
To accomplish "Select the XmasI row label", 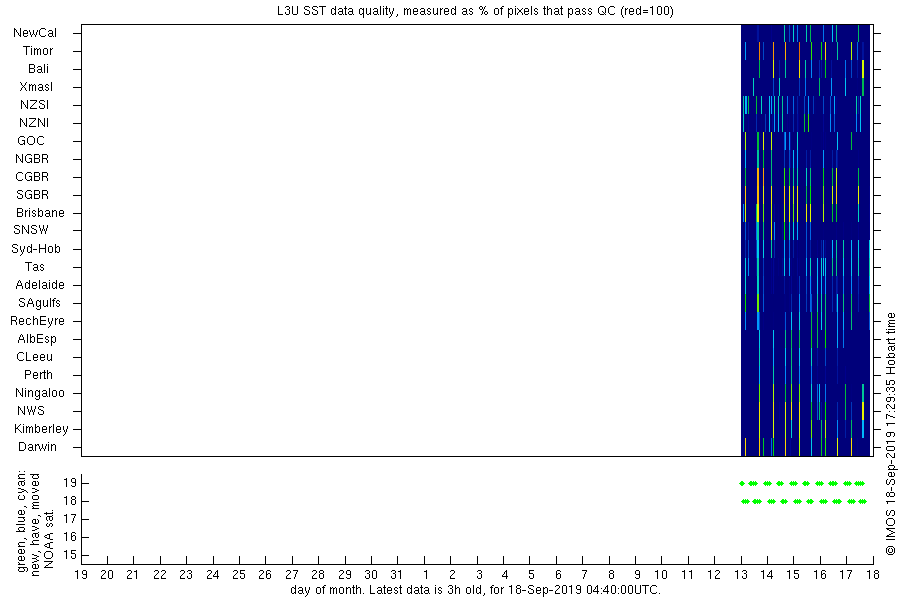I will (x=36, y=87).
